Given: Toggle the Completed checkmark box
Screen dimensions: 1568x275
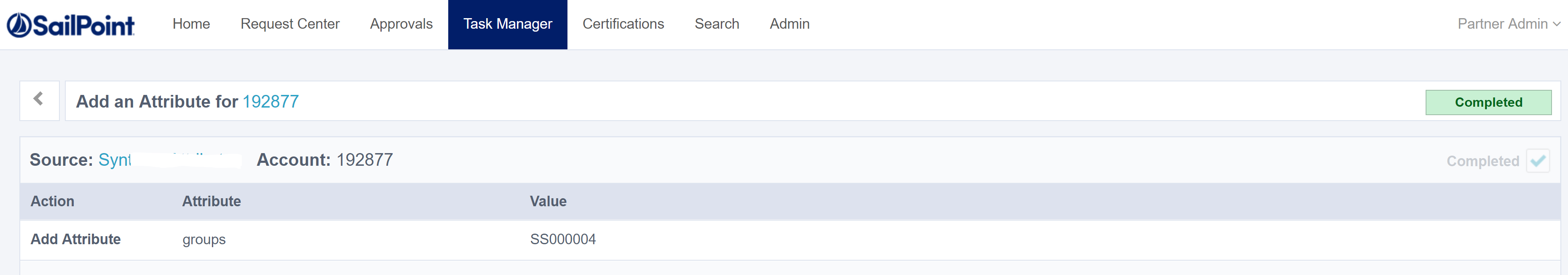Looking at the screenshot, I should (x=1538, y=161).
